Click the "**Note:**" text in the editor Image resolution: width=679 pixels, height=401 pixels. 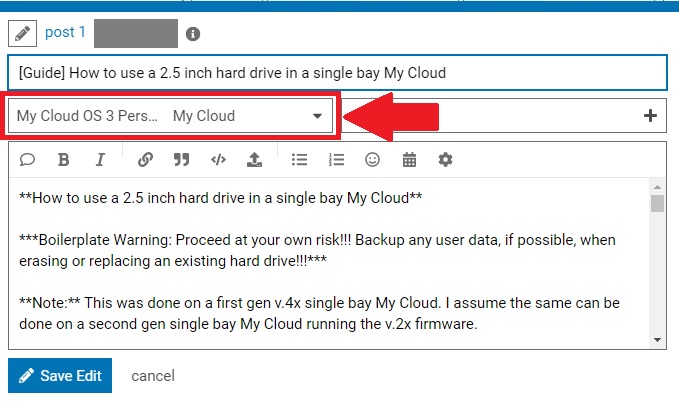pos(50,303)
